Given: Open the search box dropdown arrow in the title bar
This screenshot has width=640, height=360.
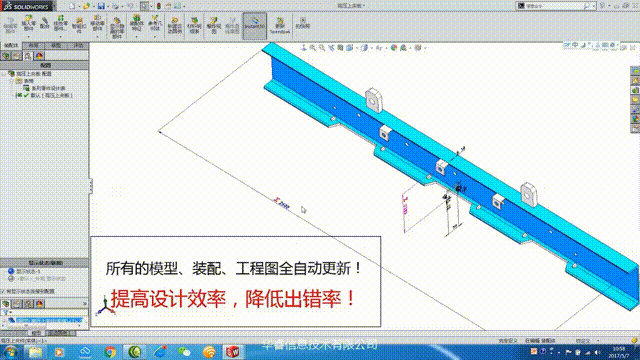Looking at the screenshot, I should 594,6.
